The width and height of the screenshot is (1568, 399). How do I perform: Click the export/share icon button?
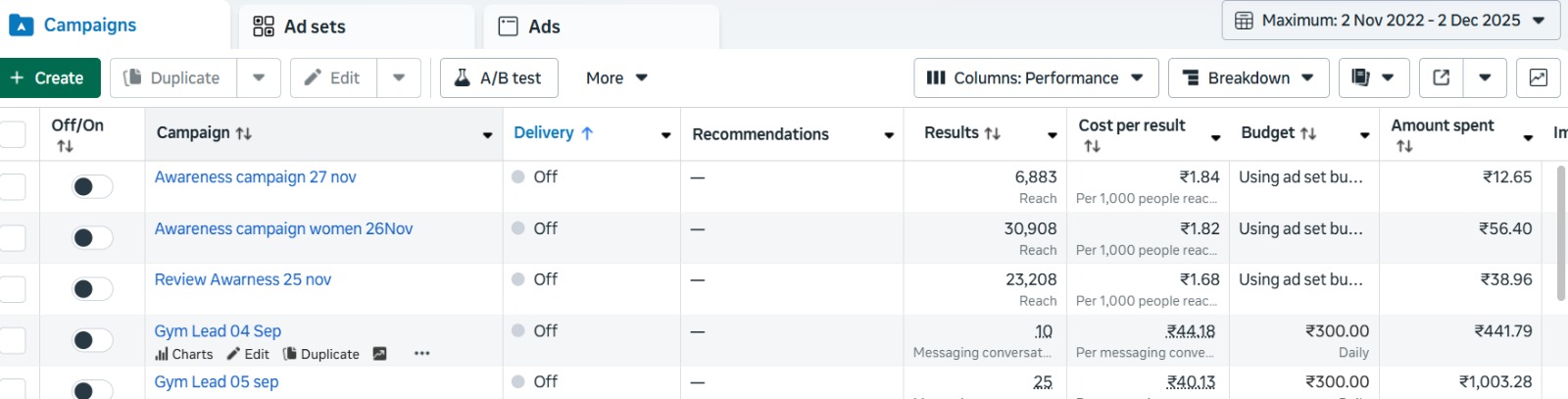click(1441, 78)
